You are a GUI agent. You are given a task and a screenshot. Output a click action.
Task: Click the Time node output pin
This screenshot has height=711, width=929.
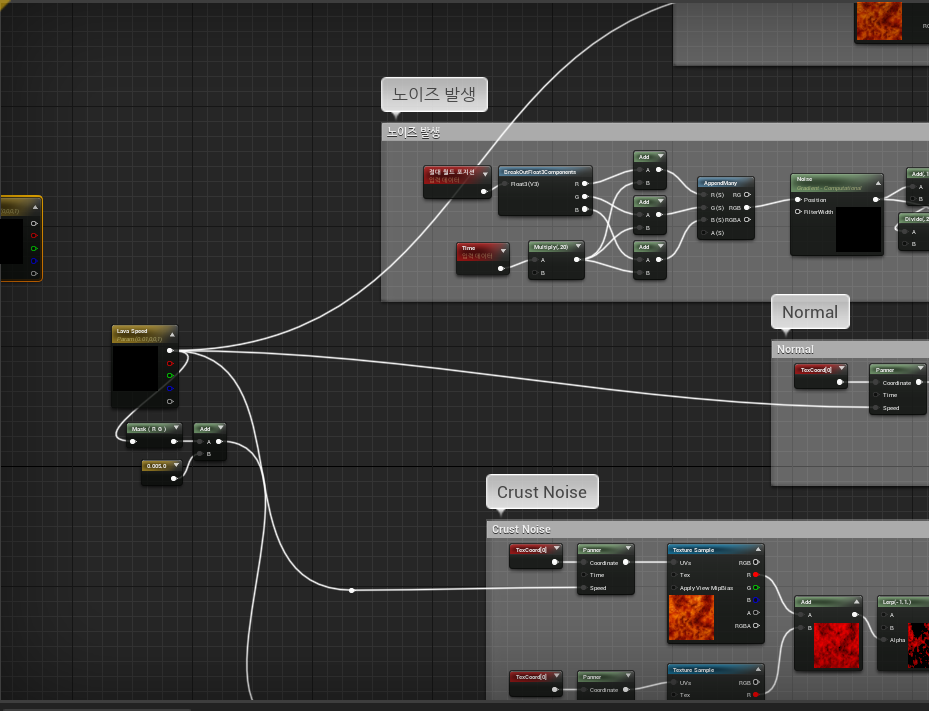tap(501, 268)
